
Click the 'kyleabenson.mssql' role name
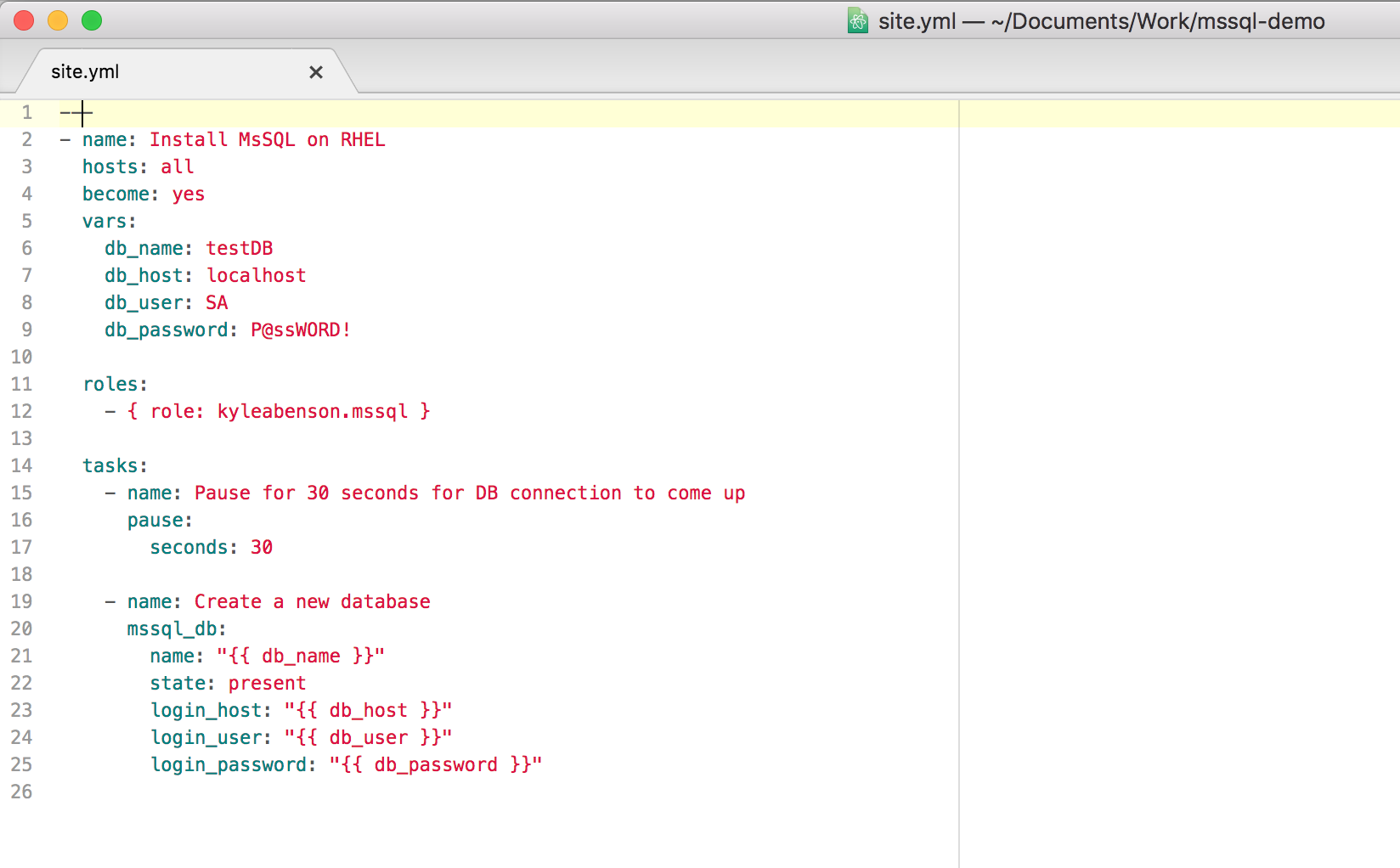coord(312,412)
